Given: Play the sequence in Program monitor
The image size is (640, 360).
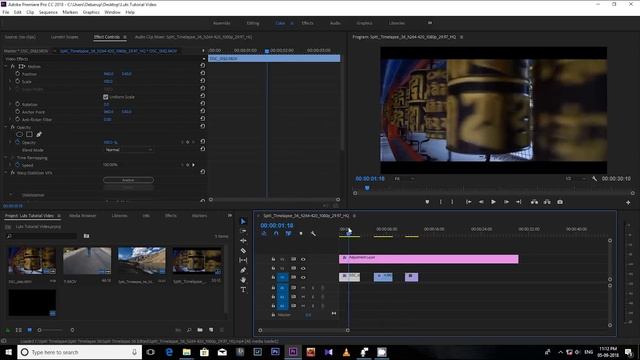Looking at the screenshot, I should pos(493,202).
